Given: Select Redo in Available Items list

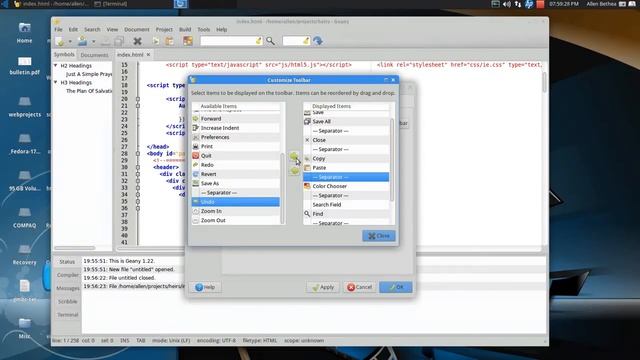Looking at the screenshot, I should coord(236,165).
